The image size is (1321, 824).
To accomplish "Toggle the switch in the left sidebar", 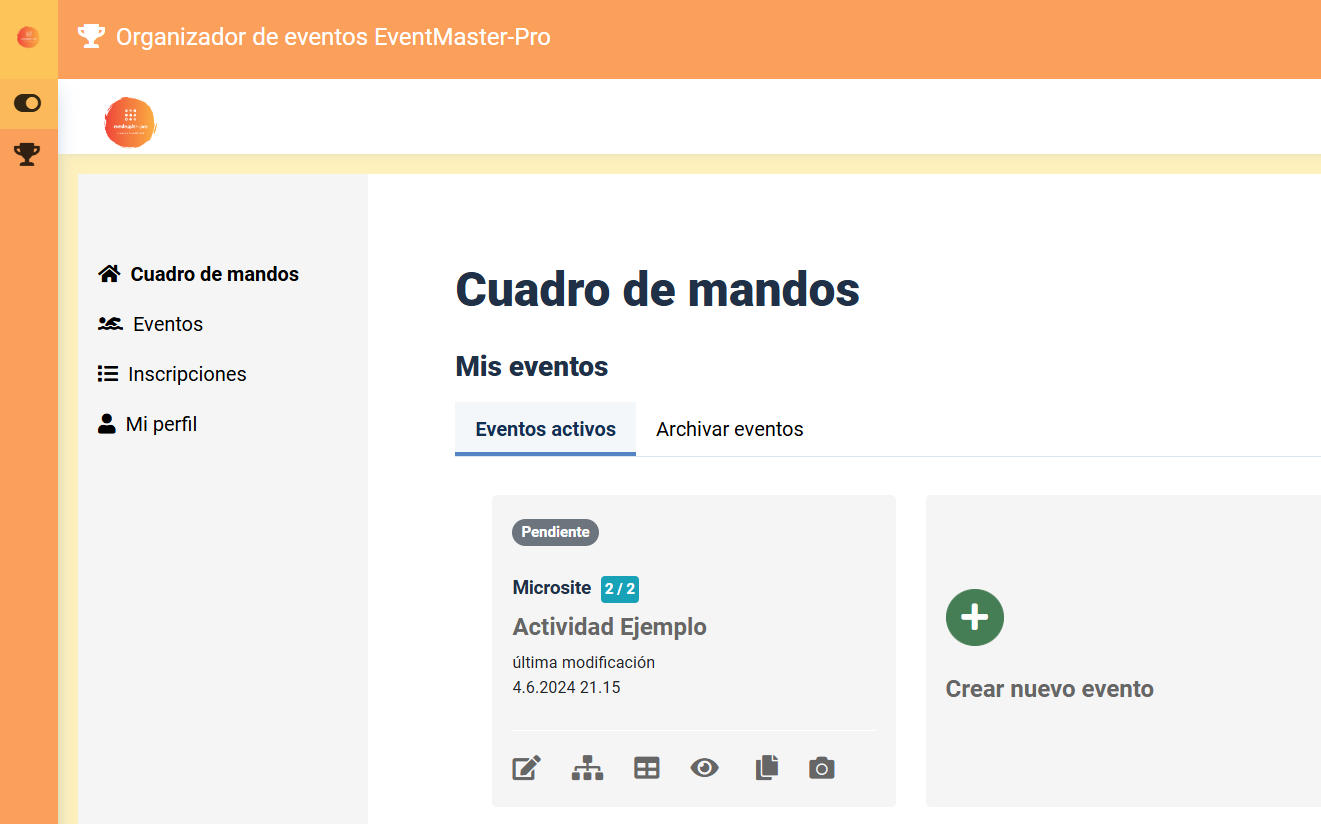I will tap(27, 103).
